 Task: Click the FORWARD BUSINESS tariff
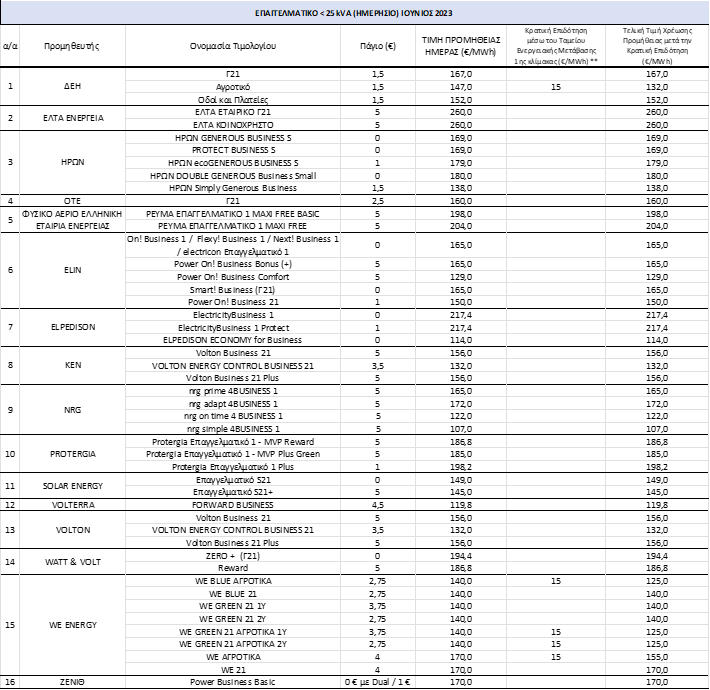pyautogui.click(x=233, y=505)
